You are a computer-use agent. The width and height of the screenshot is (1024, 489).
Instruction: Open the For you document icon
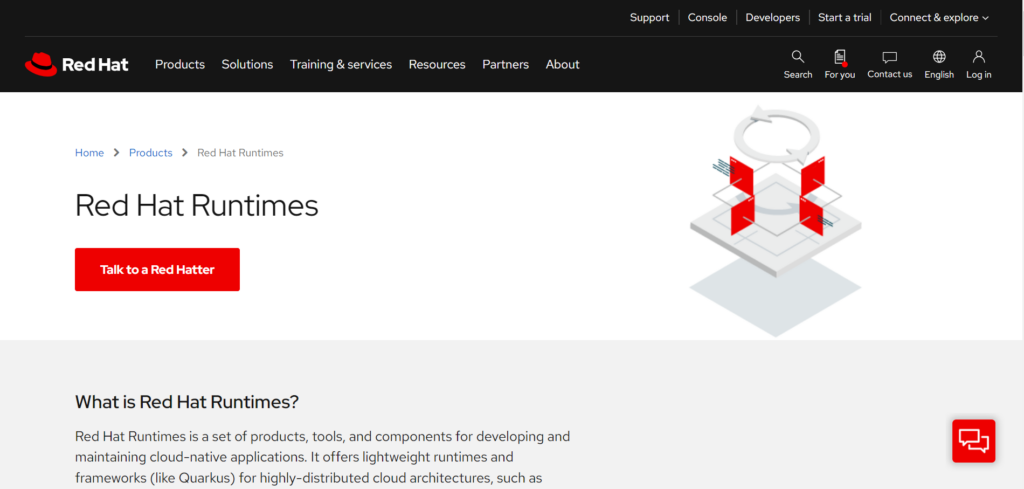(x=840, y=57)
